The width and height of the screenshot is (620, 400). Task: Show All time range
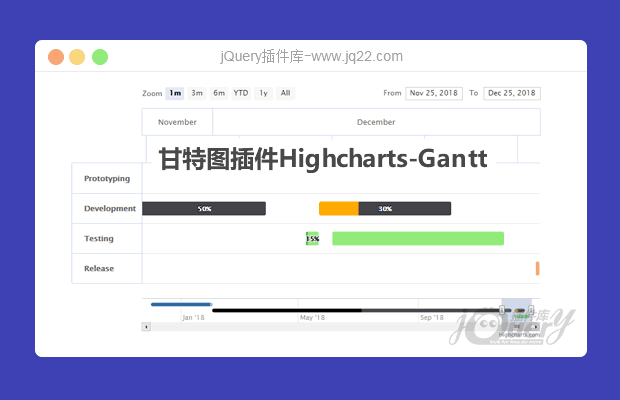click(285, 93)
